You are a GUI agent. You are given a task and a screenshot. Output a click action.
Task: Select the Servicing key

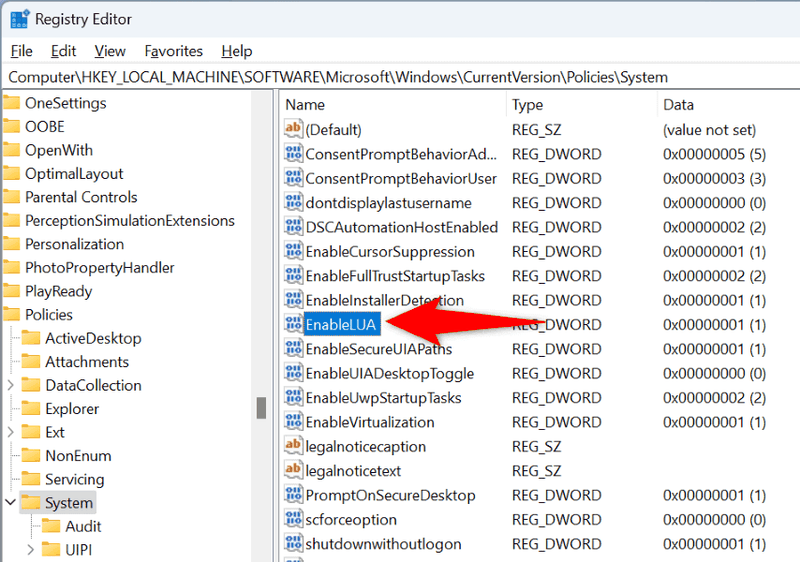pyautogui.click(x=74, y=479)
